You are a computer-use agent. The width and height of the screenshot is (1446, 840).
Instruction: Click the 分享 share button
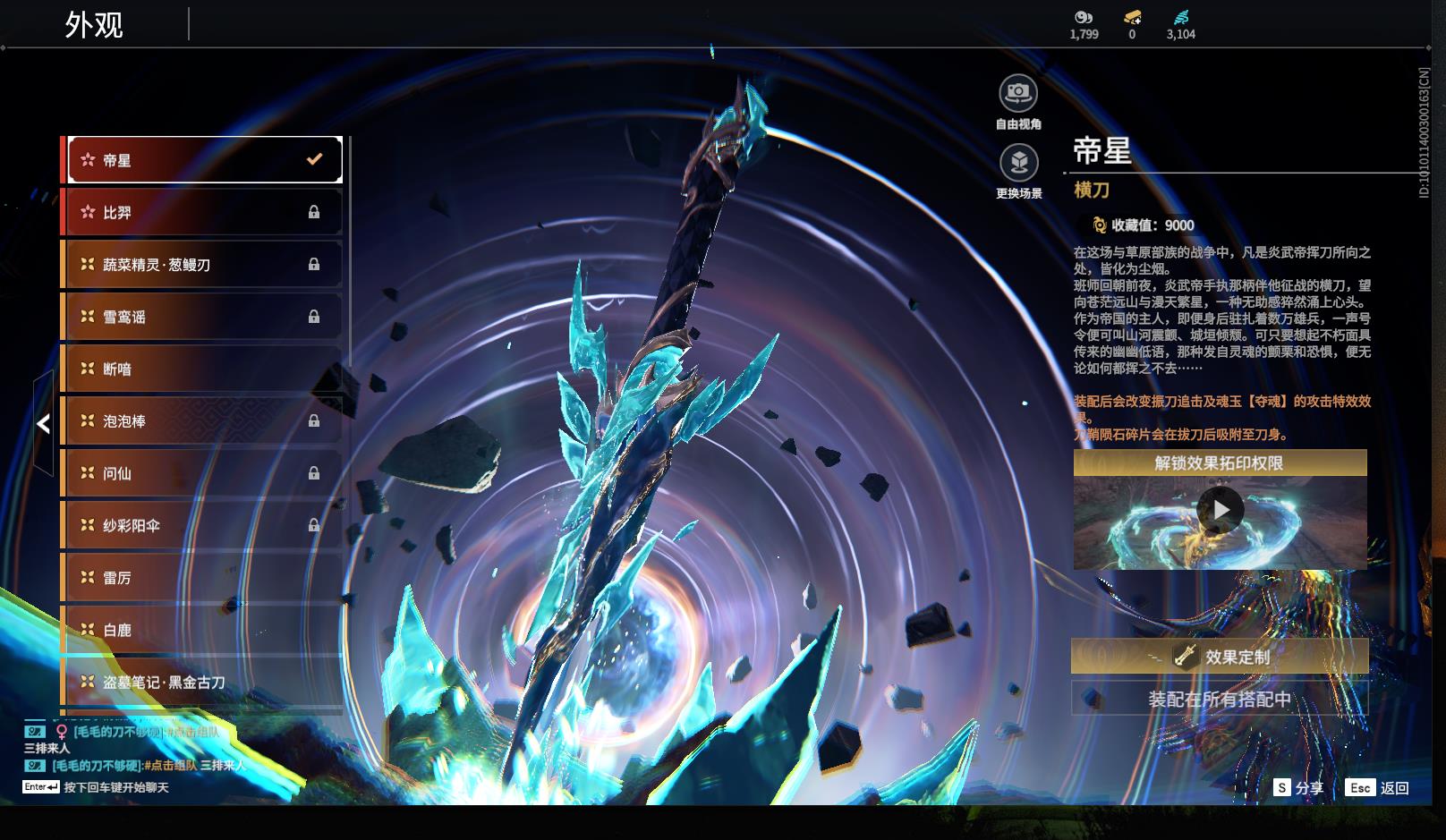[1298, 787]
